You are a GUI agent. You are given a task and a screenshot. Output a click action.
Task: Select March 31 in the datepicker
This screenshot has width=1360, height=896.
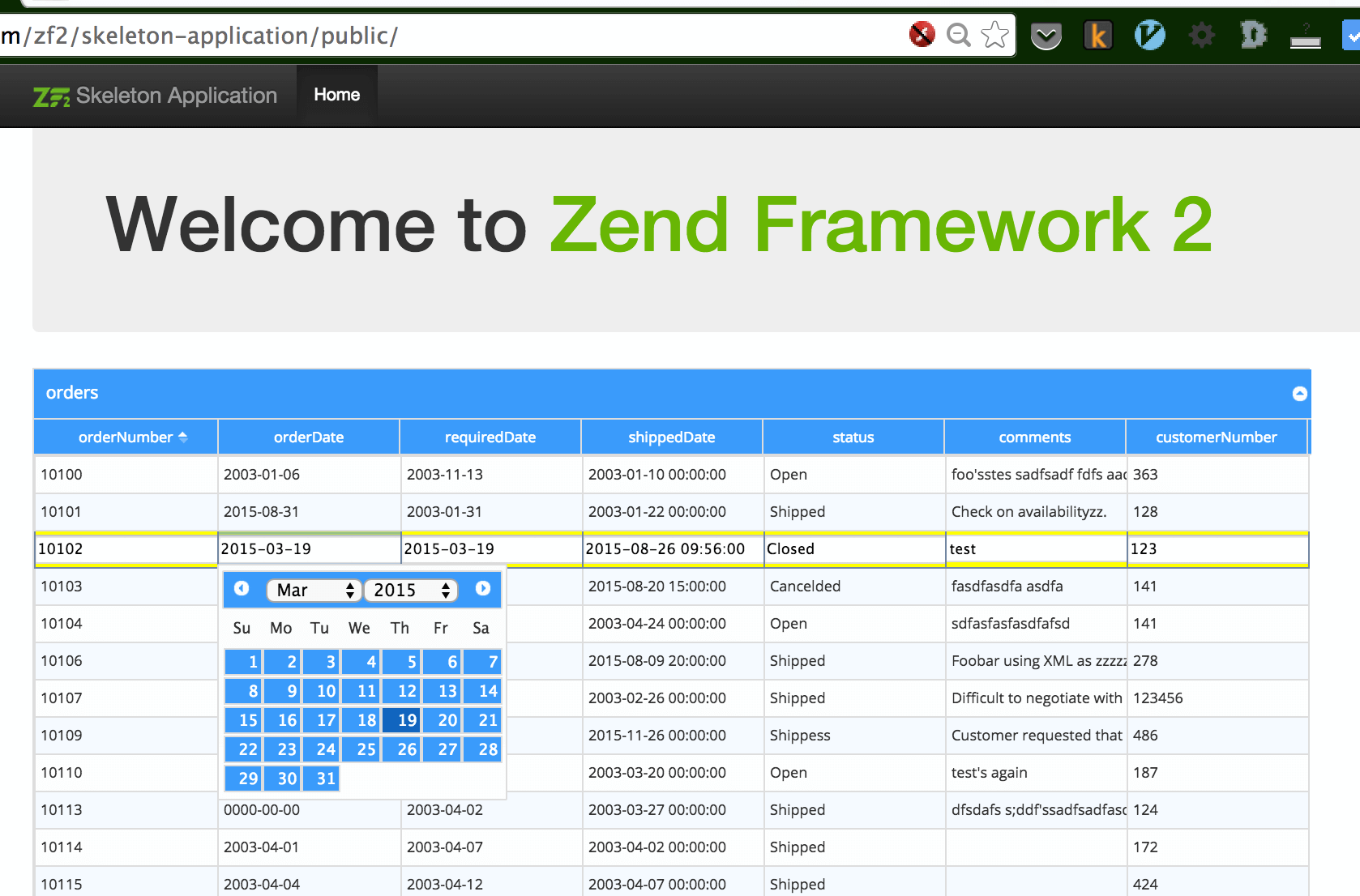tap(323, 778)
